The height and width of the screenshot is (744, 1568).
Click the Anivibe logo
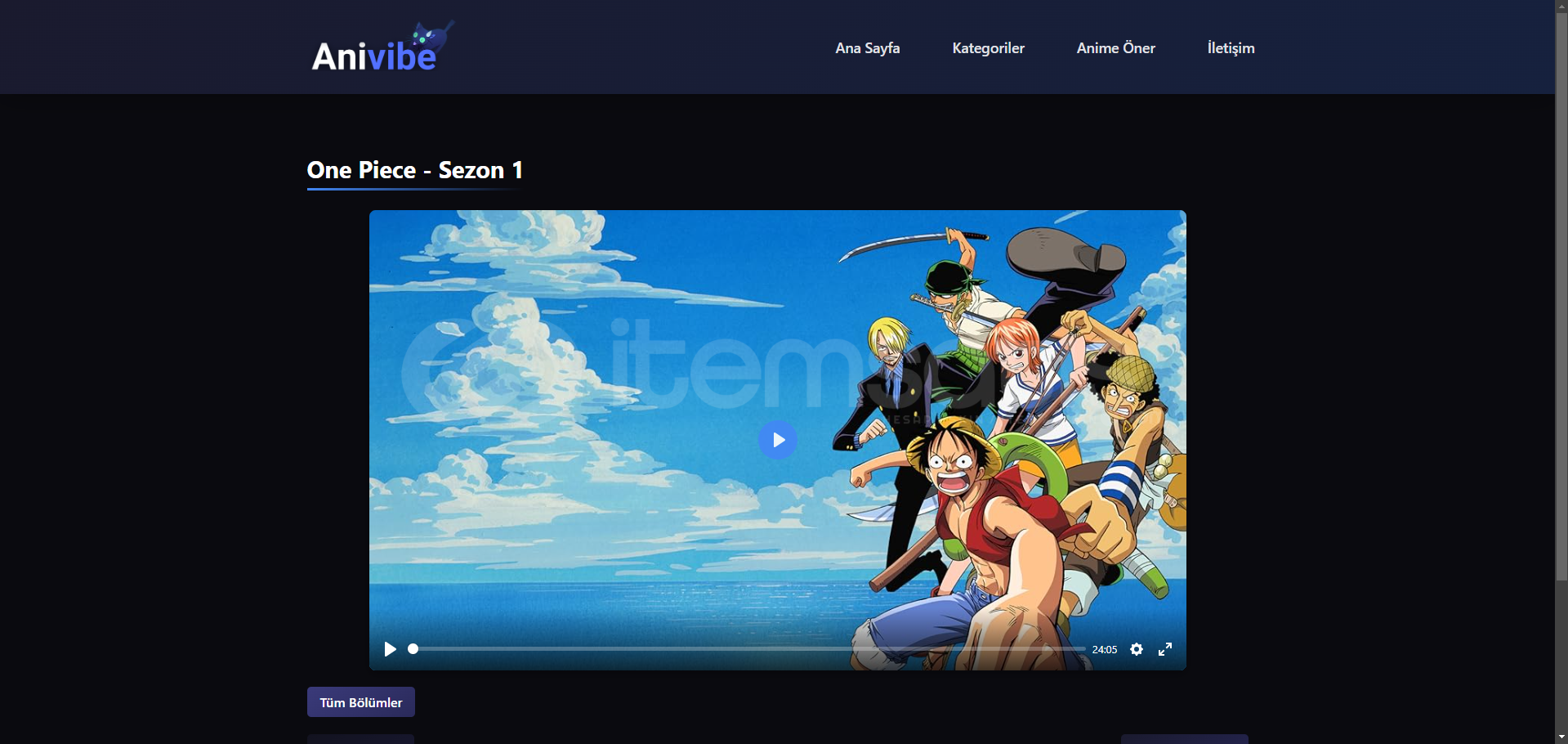tap(382, 47)
